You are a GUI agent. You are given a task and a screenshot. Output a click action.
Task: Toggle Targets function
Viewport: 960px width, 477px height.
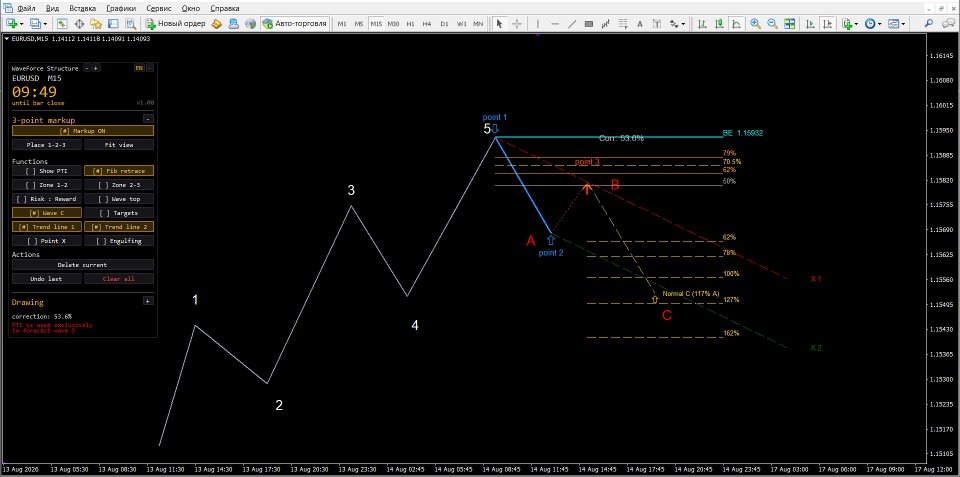click(x=119, y=213)
